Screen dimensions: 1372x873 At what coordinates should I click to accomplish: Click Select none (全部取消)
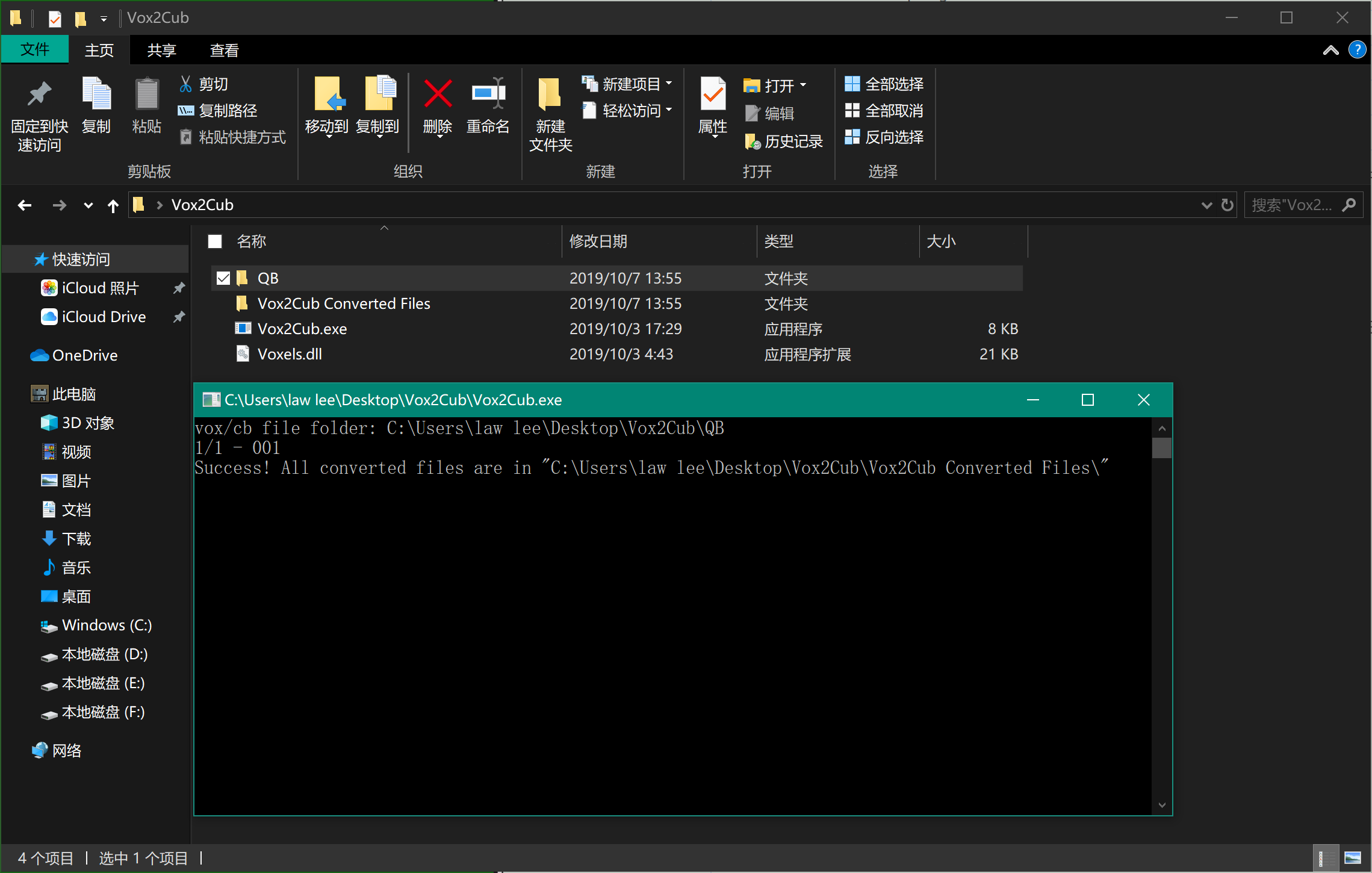pos(884,111)
